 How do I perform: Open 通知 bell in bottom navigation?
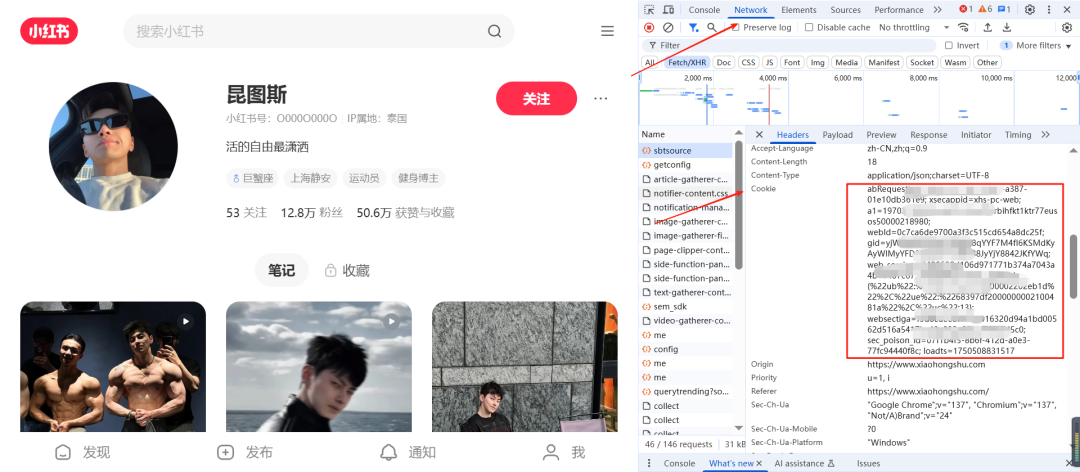click(x=408, y=452)
